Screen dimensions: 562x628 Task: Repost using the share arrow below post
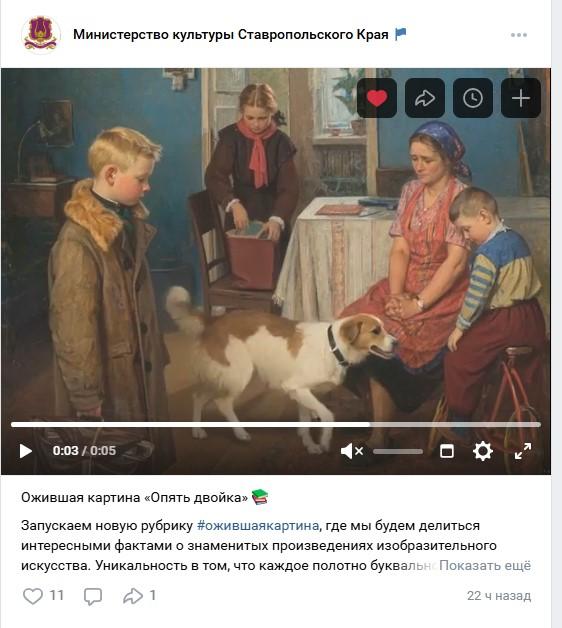pyautogui.click(x=133, y=596)
